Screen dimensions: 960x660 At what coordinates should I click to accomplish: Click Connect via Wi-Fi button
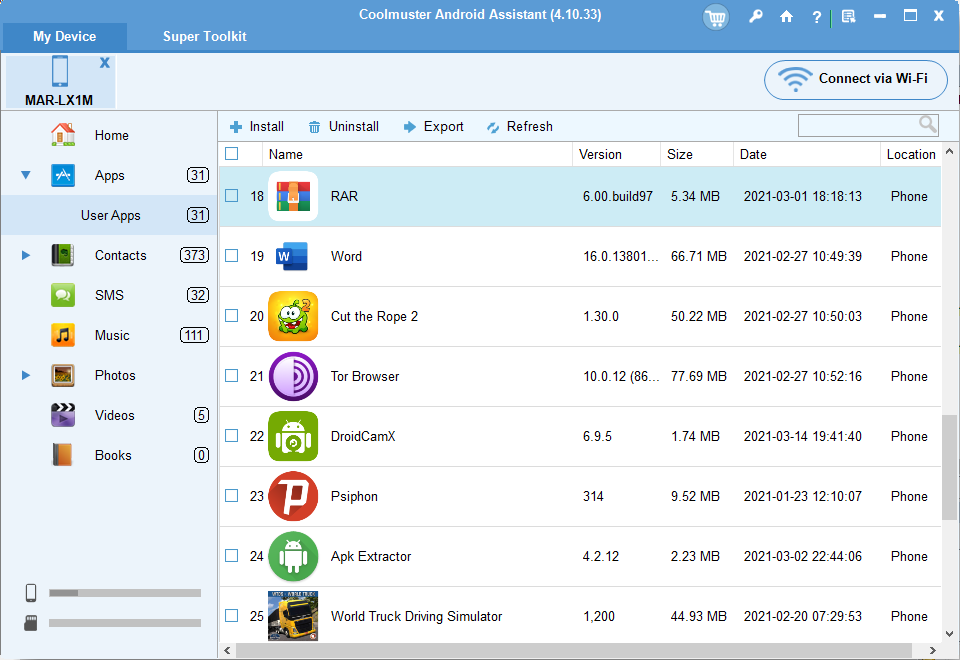pos(855,80)
